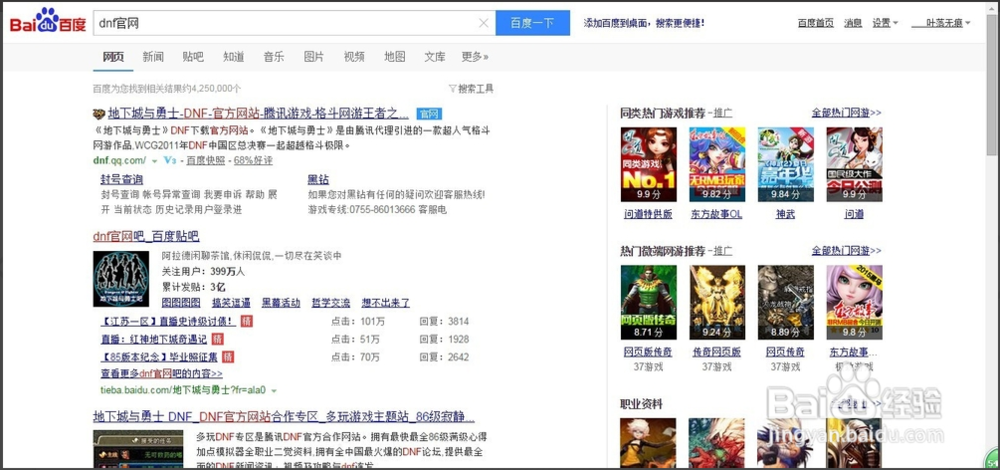Image resolution: width=1000 pixels, height=470 pixels.
Task: Switch to the 贴吧 tab
Action: coord(193,57)
